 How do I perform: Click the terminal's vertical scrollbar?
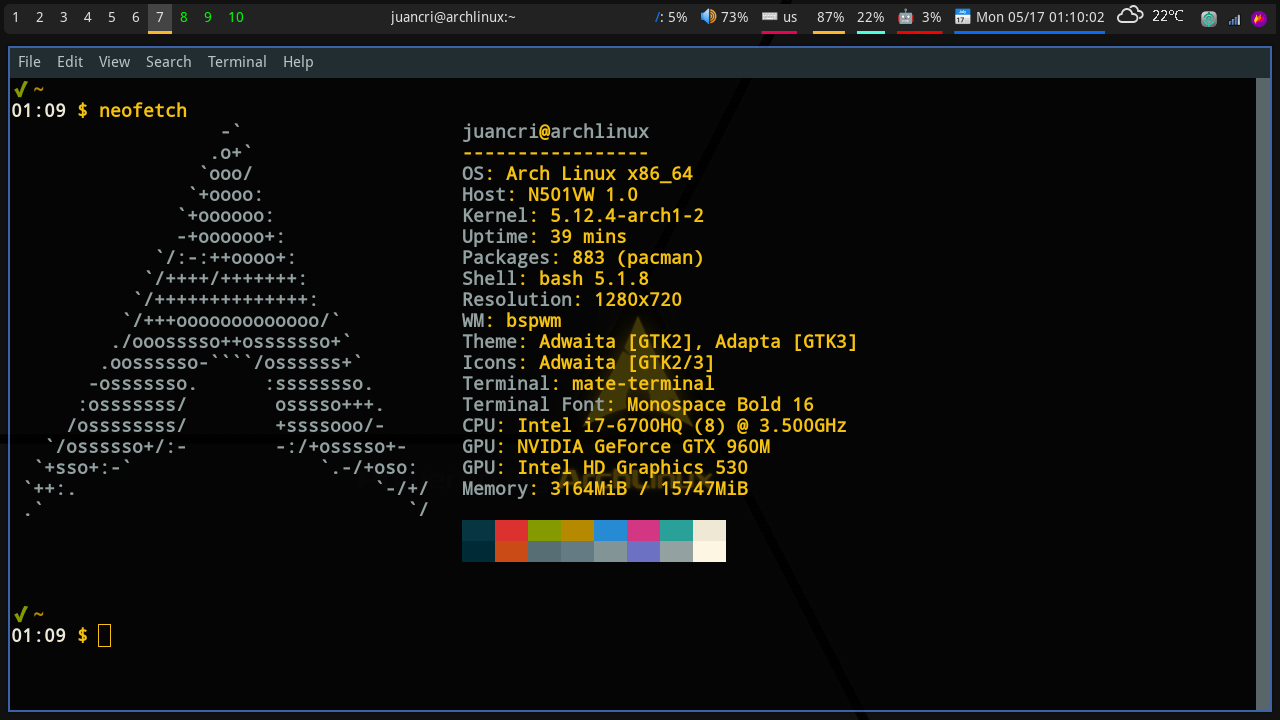click(x=1263, y=394)
